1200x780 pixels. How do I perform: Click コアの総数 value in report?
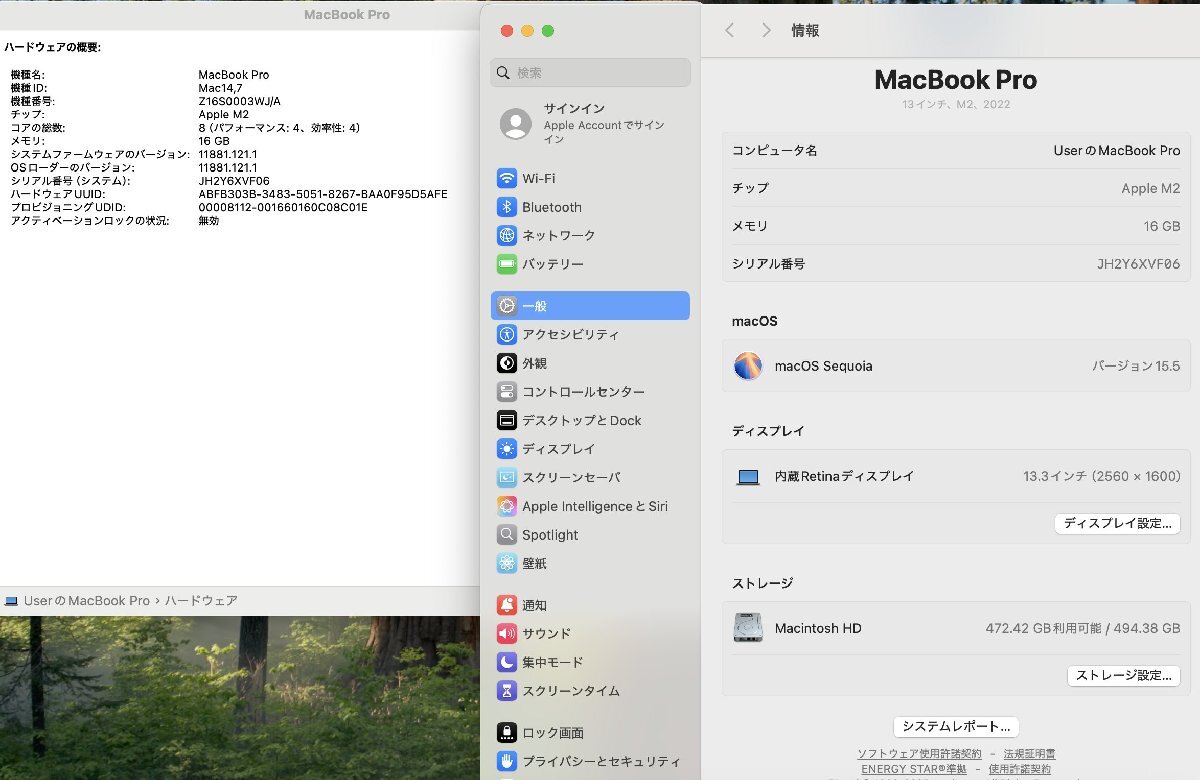click(x=279, y=128)
